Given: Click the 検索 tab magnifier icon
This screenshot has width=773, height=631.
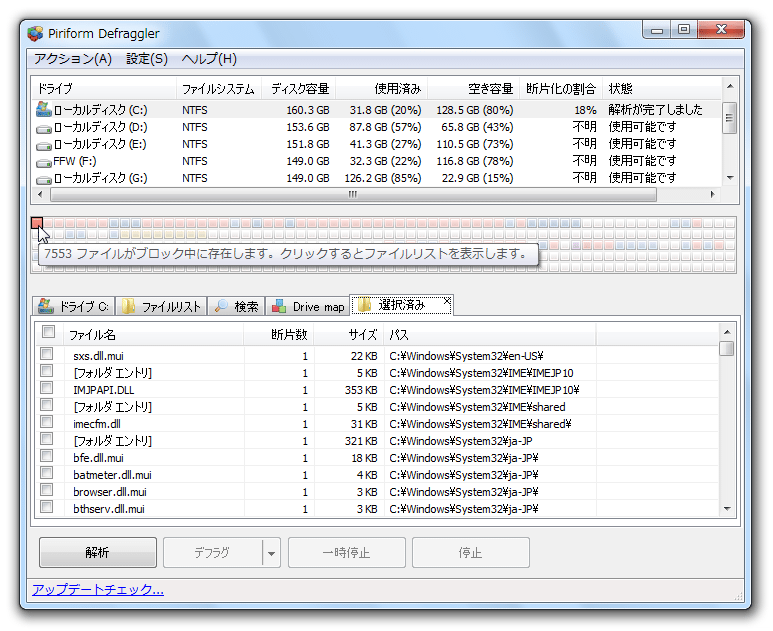Looking at the screenshot, I should pyautogui.click(x=221, y=306).
